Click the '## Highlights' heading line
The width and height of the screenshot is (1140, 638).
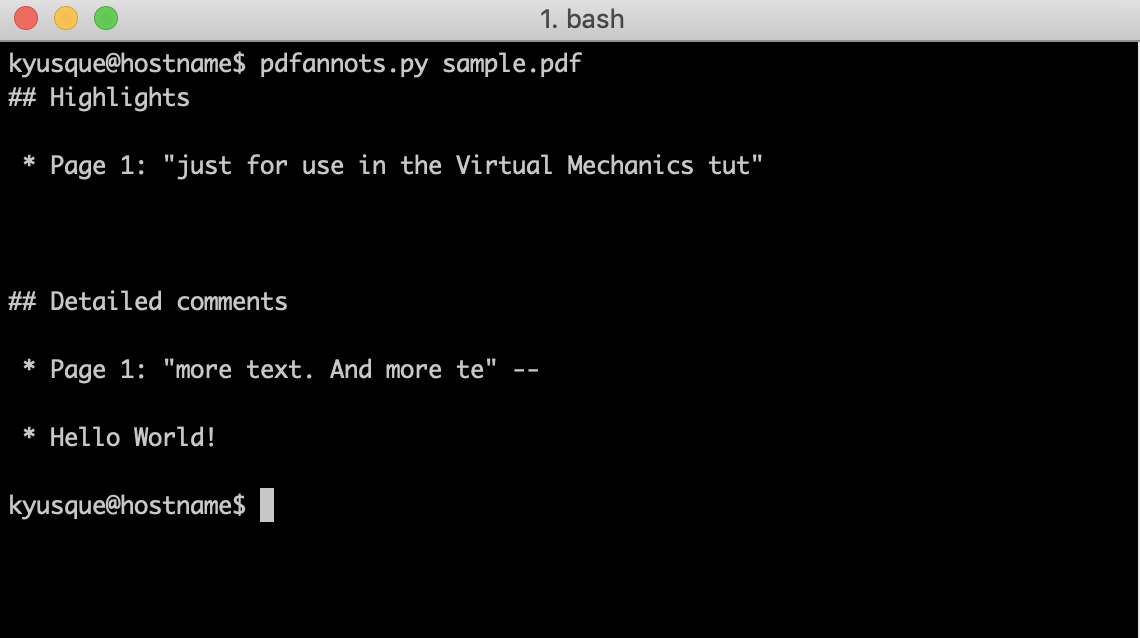pyautogui.click(x=99, y=97)
